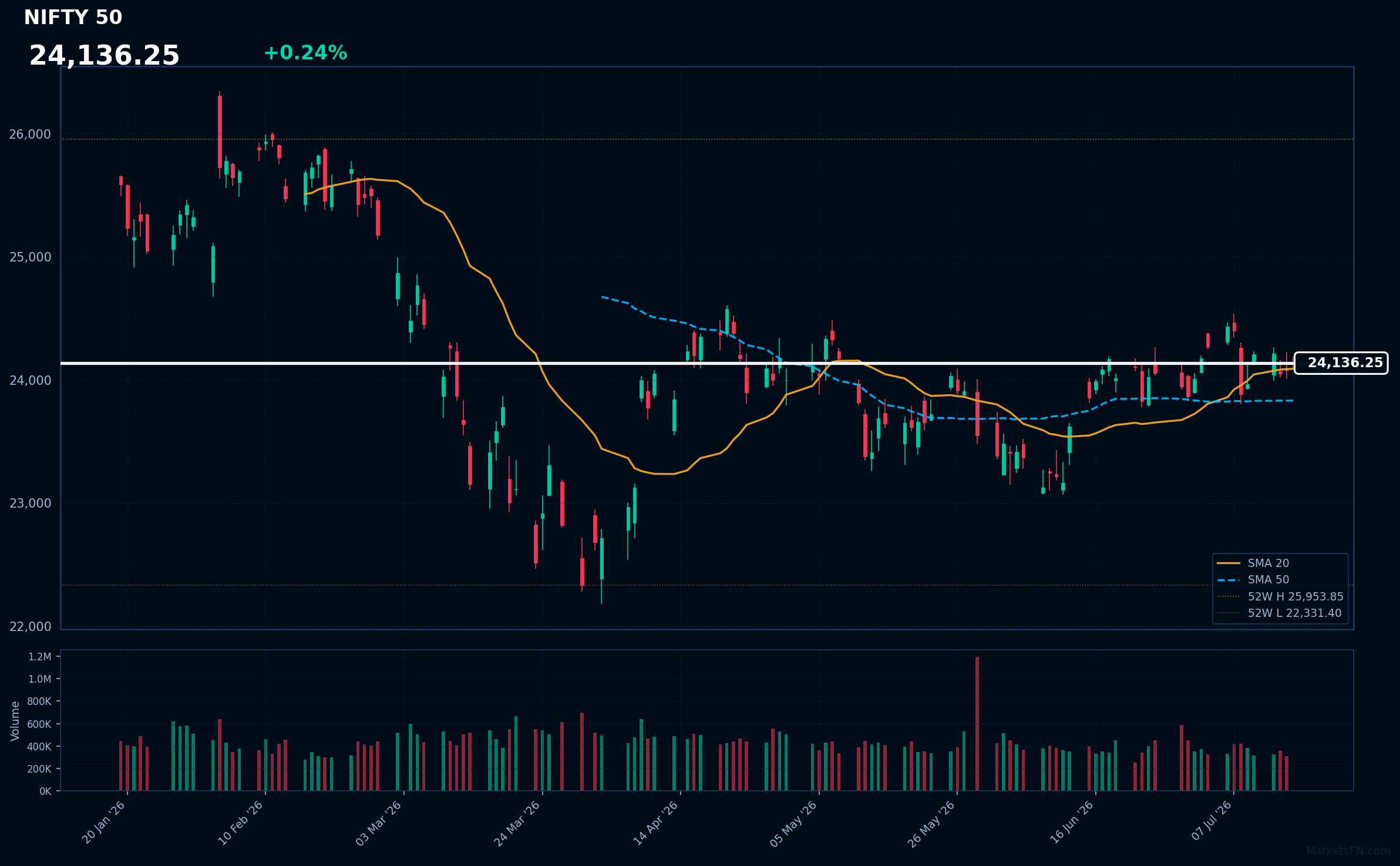Image resolution: width=1400 pixels, height=866 pixels.
Task: Click the 16 Jun '26 date label
Action: [x=1072, y=823]
